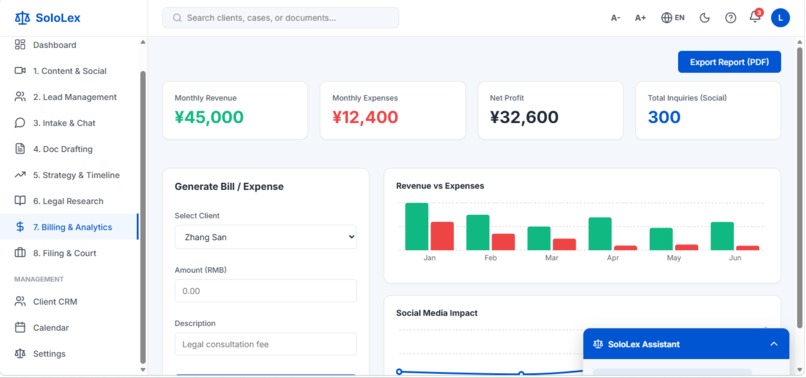Click the SoloLex scales logo icon
The image size is (806, 378).
[22, 18]
